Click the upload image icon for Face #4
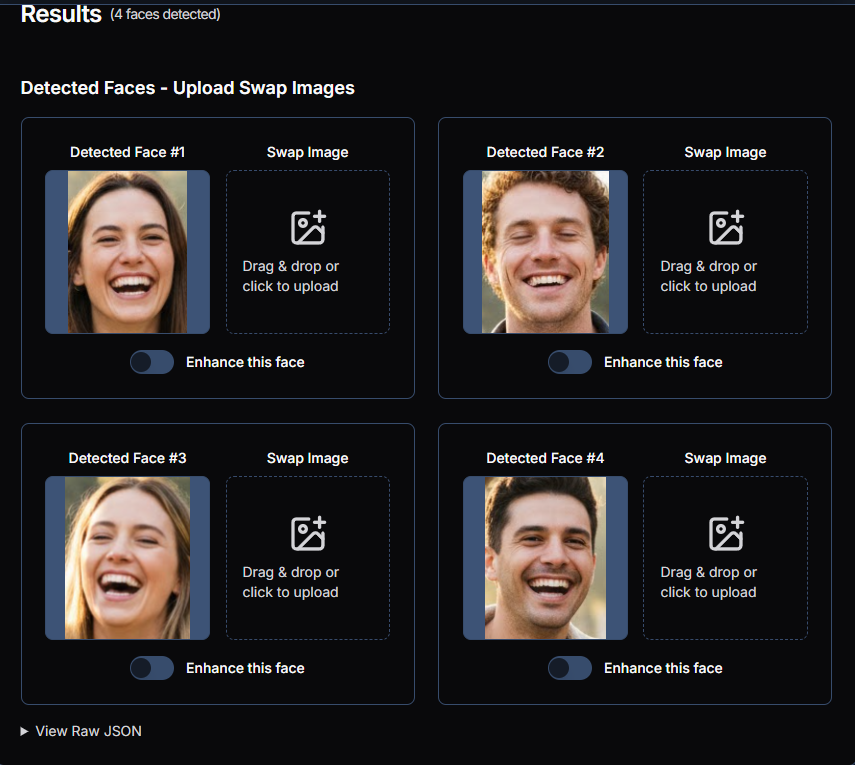This screenshot has height=765, width=855. pyautogui.click(x=725, y=534)
